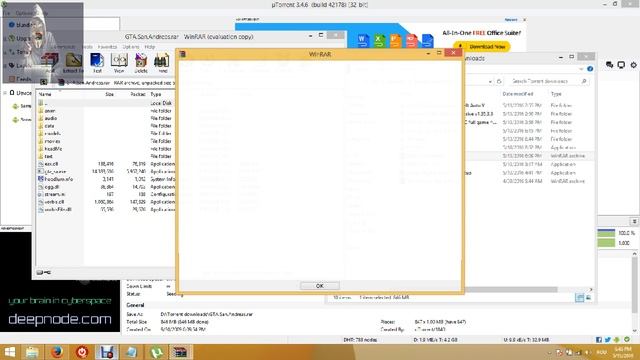The image size is (640, 360).
Task: Click the Extract To tool in WinRAR toolbar
Action: pos(73,63)
